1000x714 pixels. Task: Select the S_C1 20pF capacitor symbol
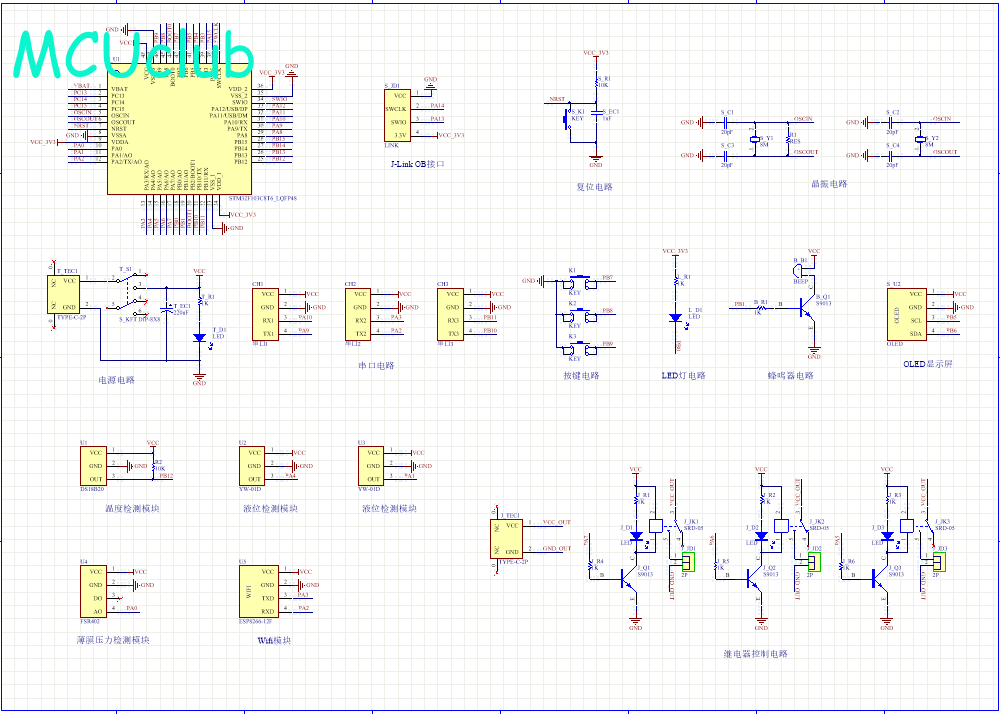[x=727, y=122]
